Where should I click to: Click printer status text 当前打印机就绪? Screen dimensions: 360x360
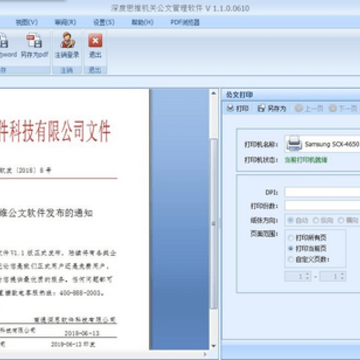click(306, 160)
